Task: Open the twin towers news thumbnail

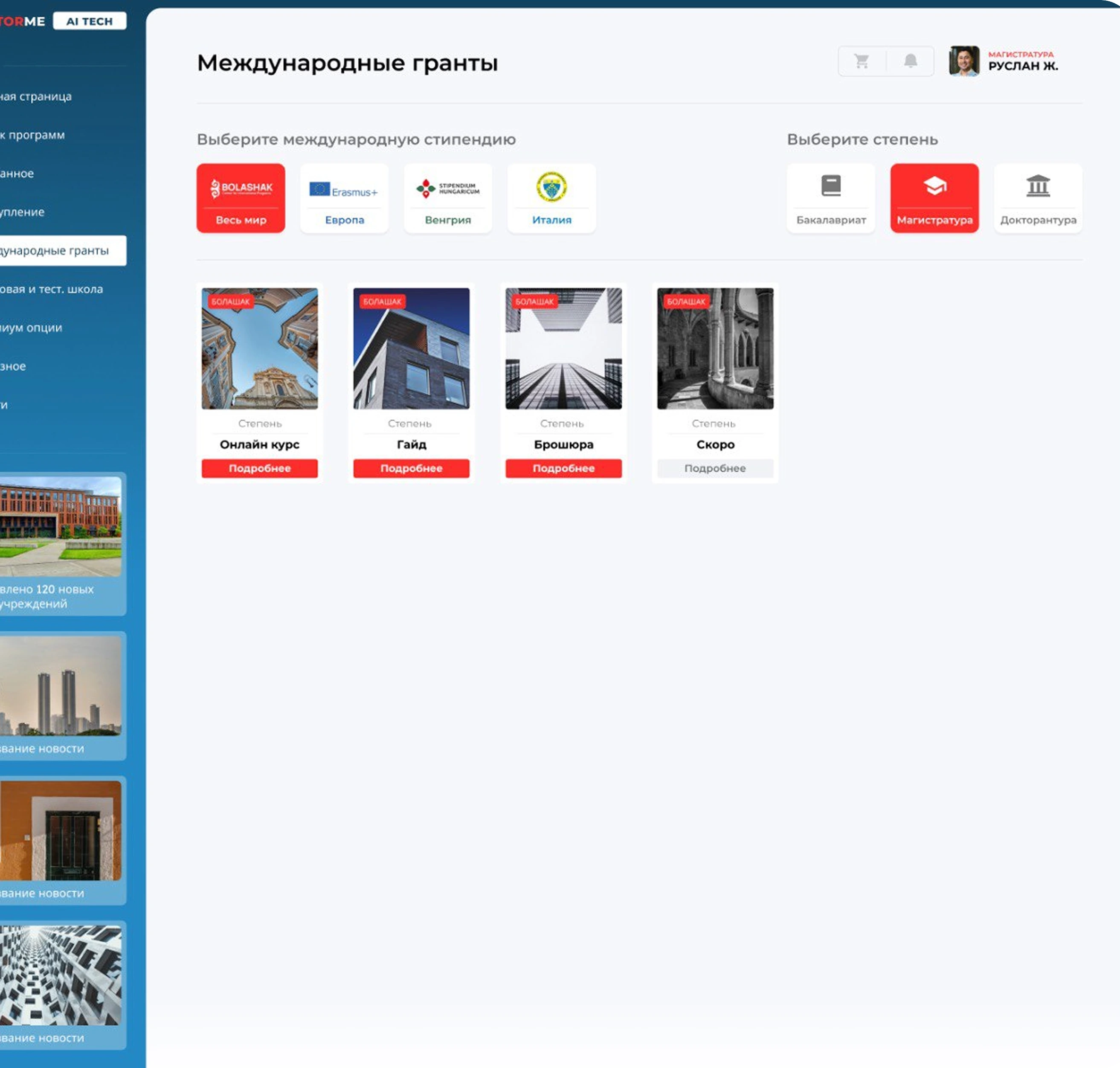Action: pos(60,686)
